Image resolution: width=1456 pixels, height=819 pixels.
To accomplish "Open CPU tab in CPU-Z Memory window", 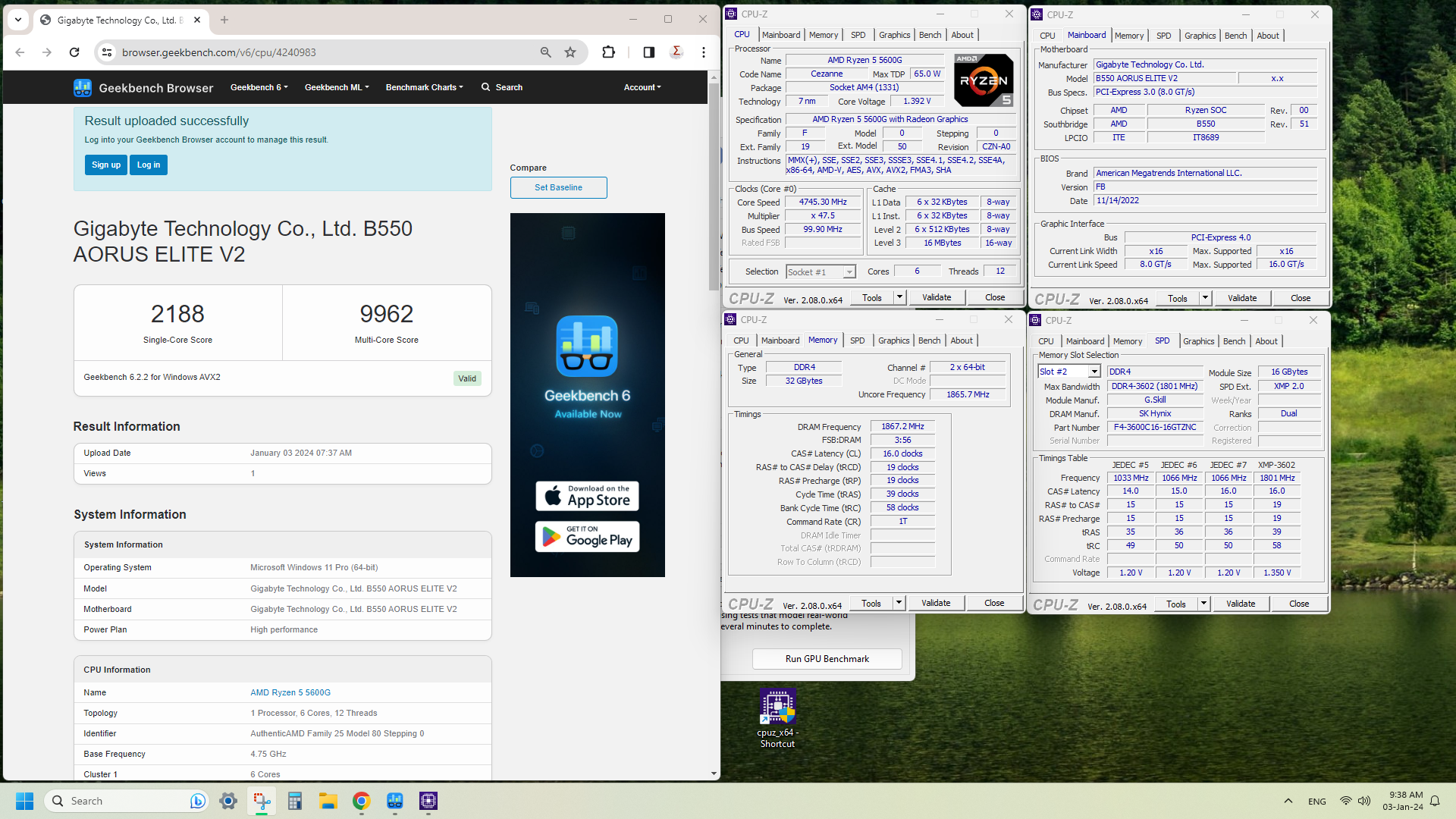I will (x=741, y=340).
